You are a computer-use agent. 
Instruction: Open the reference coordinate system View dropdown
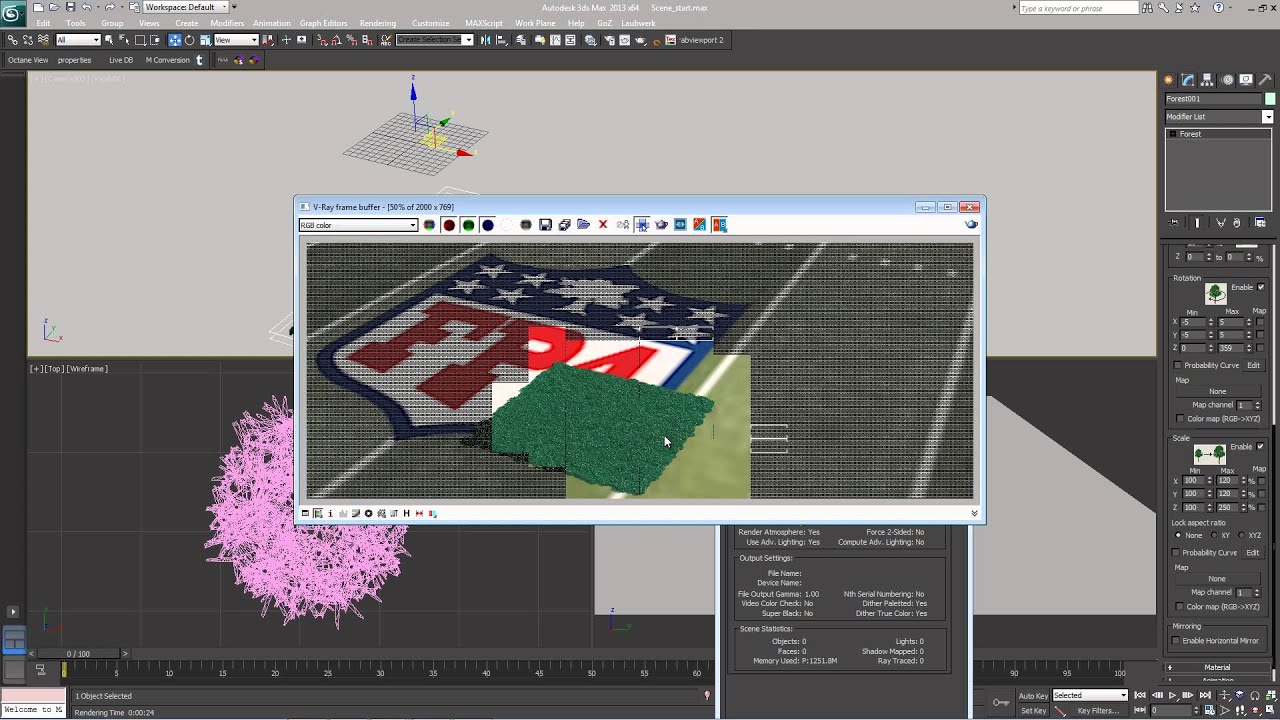[x=236, y=40]
